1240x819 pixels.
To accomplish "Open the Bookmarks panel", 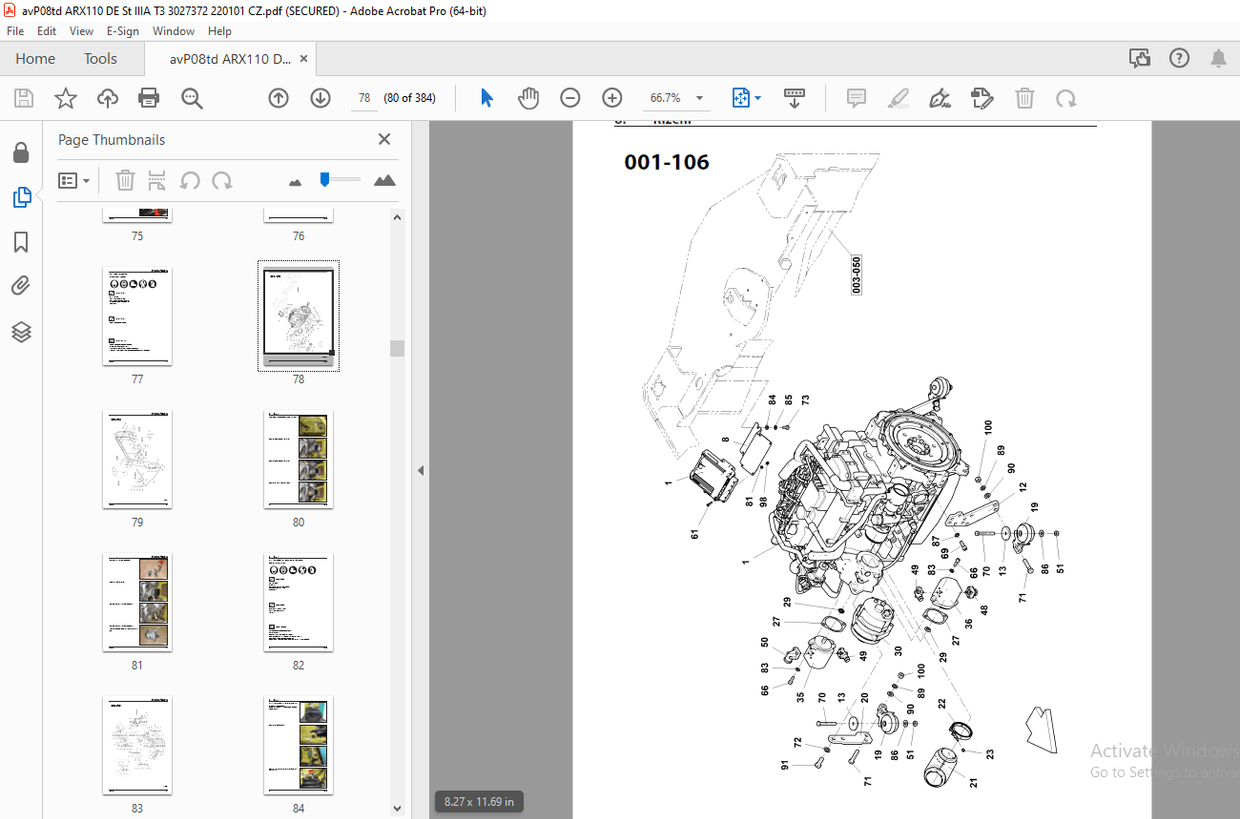I will [22, 242].
